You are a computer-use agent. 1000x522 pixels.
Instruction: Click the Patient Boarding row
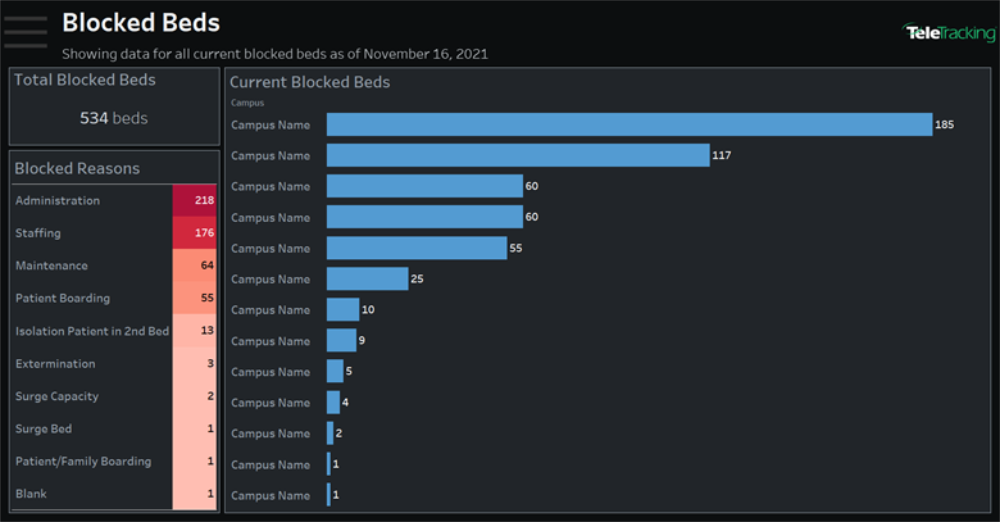click(x=114, y=298)
